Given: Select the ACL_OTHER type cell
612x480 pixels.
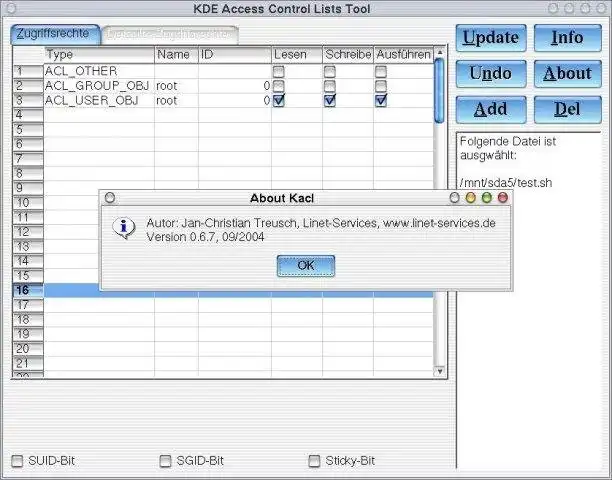Looking at the screenshot, I should pos(99,71).
